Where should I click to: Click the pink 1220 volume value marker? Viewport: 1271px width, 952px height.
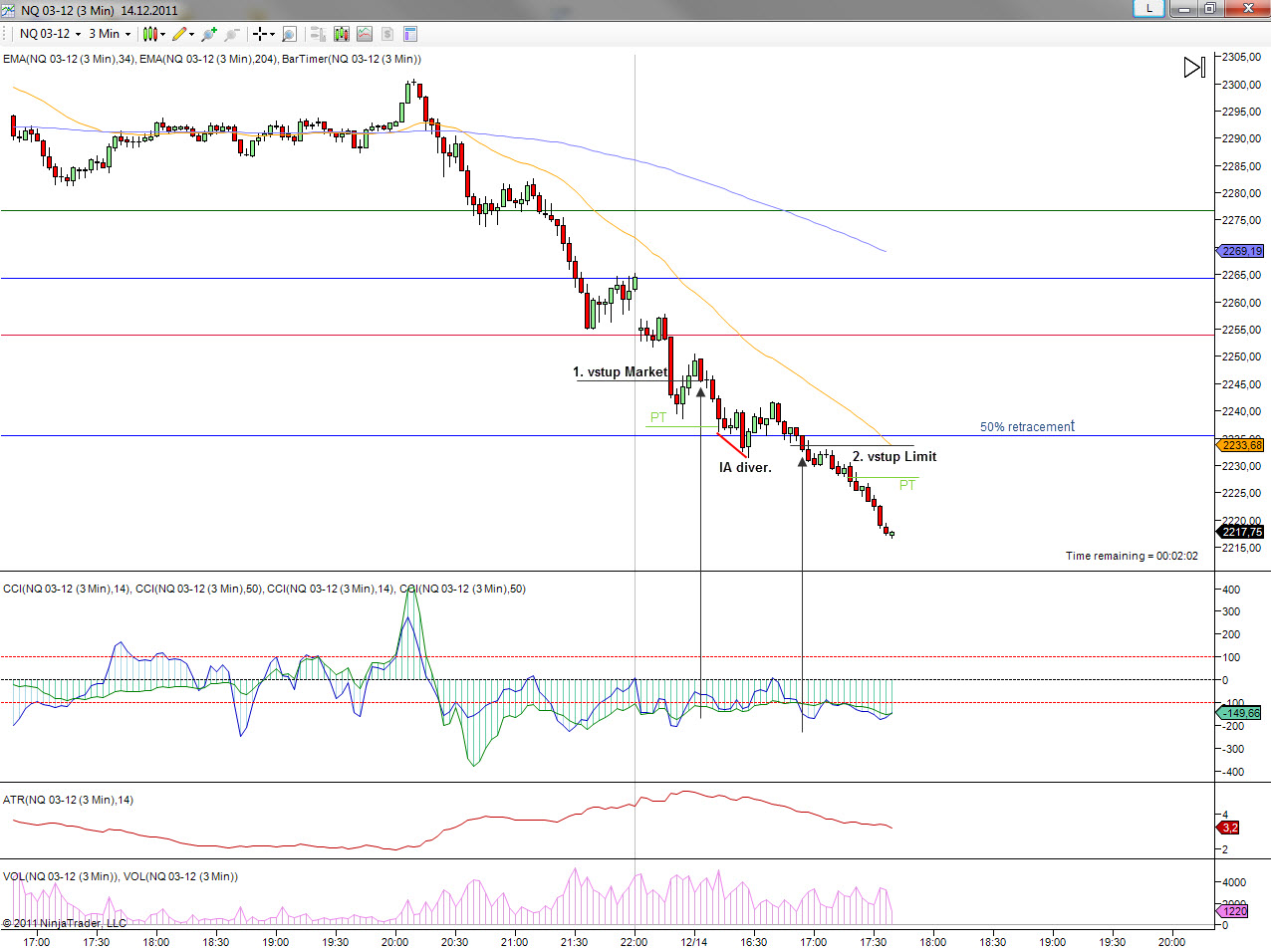(1233, 910)
